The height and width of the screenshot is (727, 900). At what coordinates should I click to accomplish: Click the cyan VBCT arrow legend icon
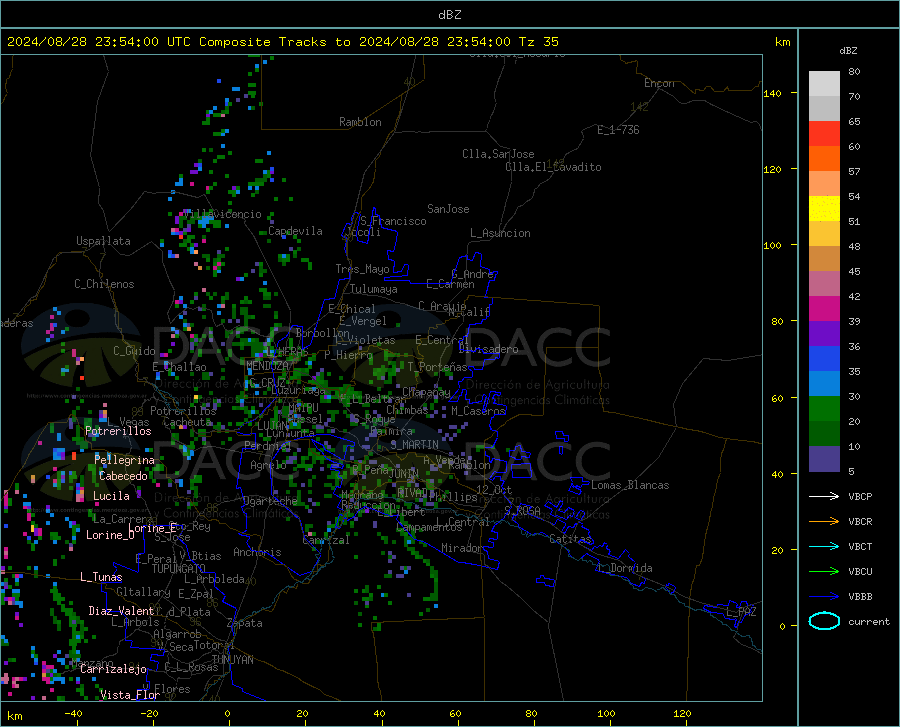pos(824,546)
